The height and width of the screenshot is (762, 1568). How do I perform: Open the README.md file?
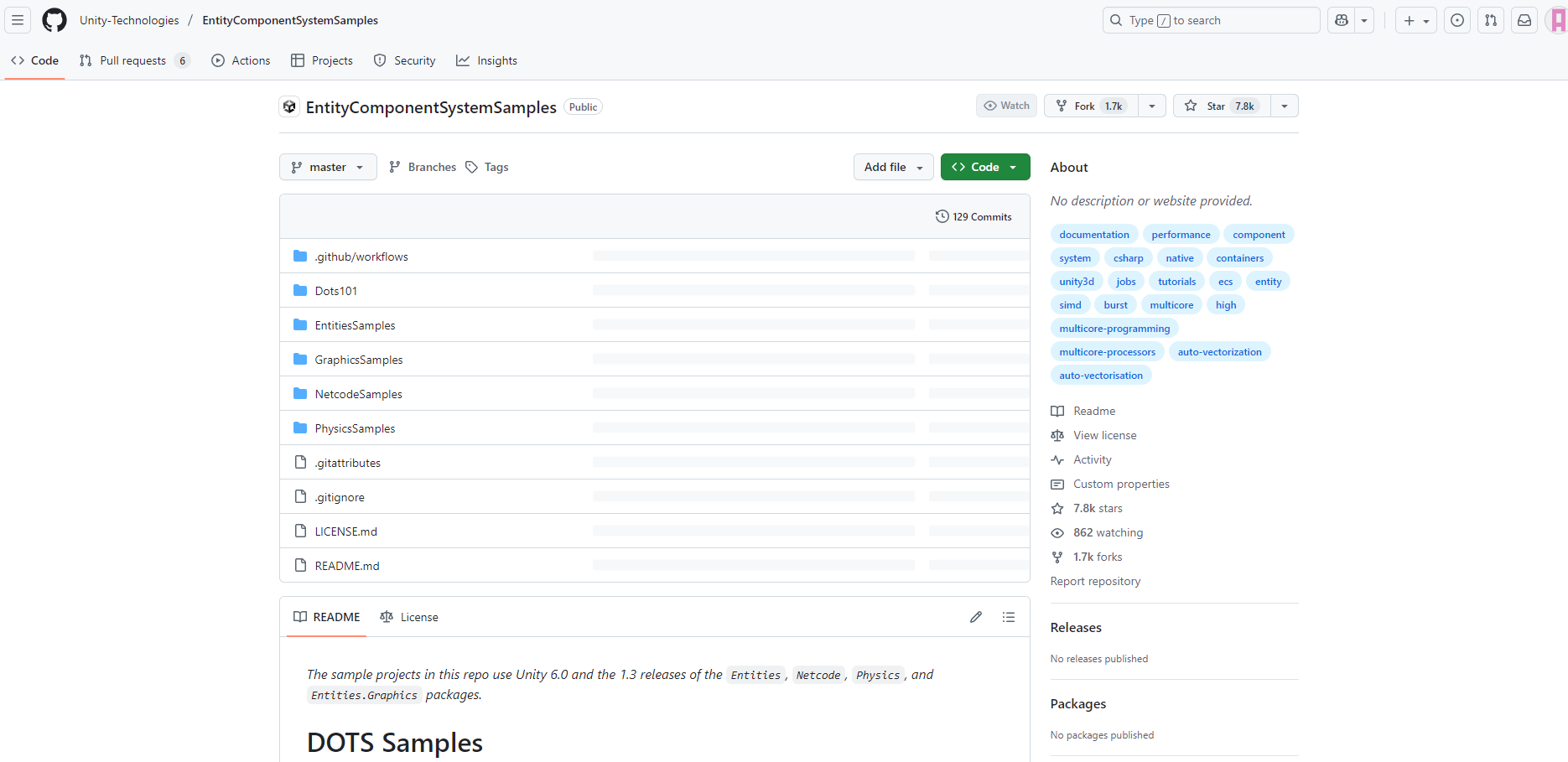[347, 566]
